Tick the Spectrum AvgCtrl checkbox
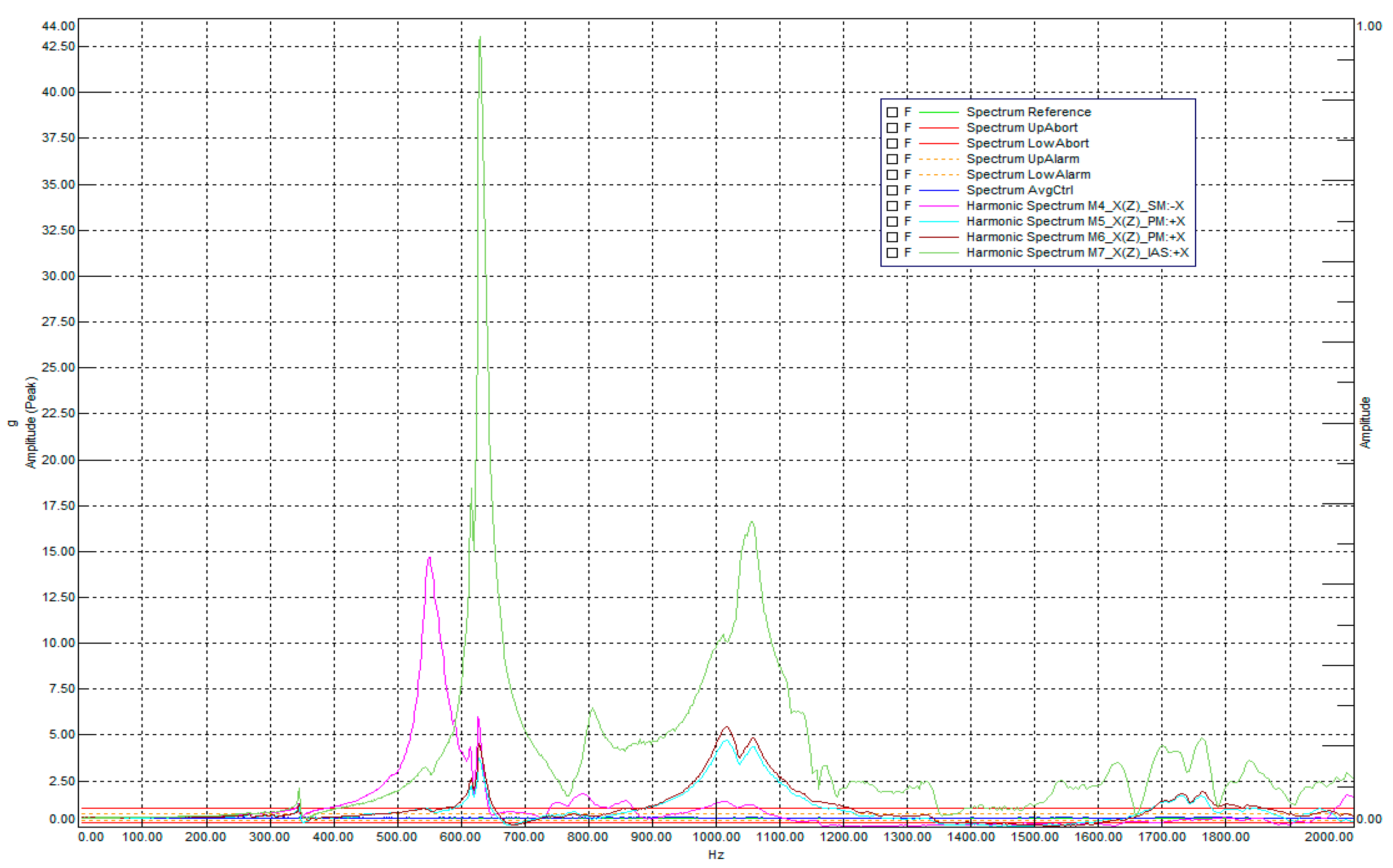This screenshot has height=868, width=1393. click(x=892, y=191)
